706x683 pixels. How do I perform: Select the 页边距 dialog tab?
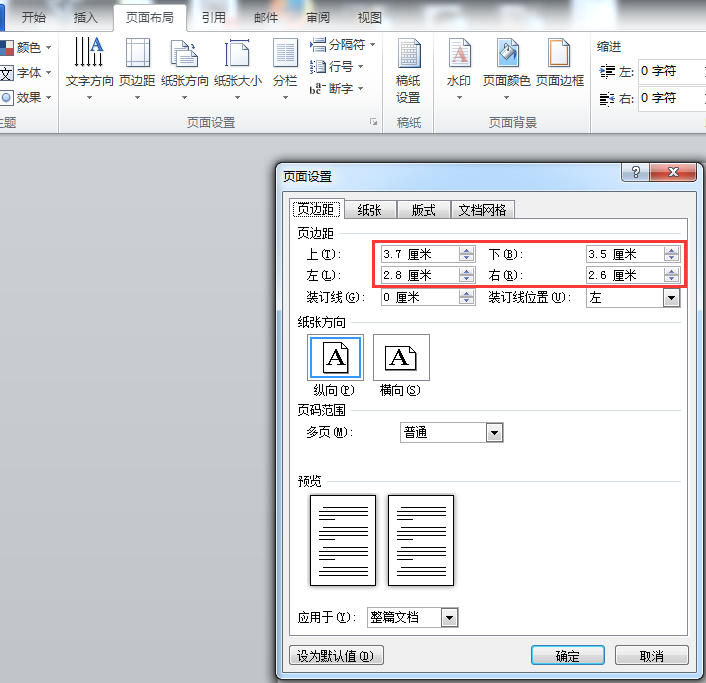316,209
